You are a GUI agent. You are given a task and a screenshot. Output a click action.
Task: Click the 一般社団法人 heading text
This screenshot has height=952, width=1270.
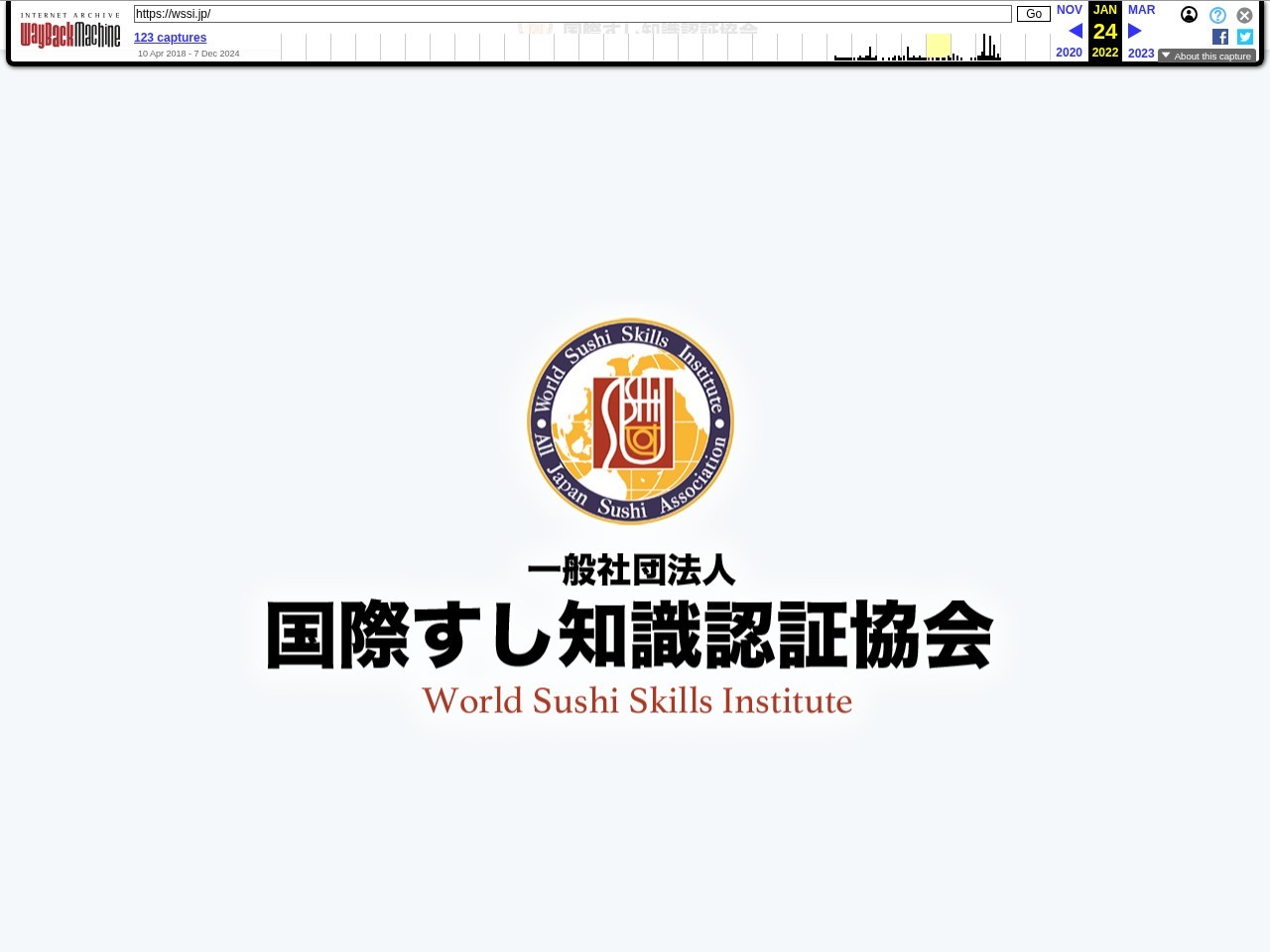click(632, 570)
